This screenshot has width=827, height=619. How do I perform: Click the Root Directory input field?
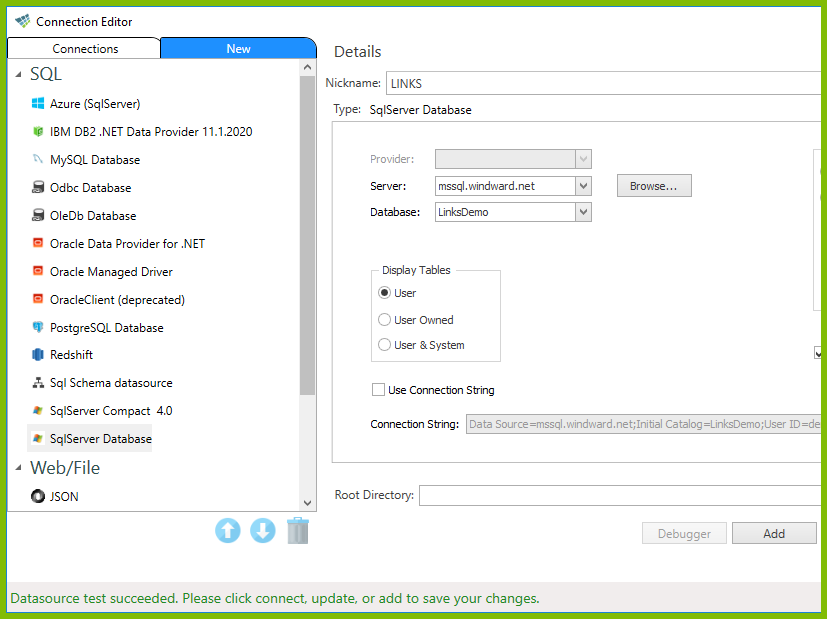[x=620, y=495]
